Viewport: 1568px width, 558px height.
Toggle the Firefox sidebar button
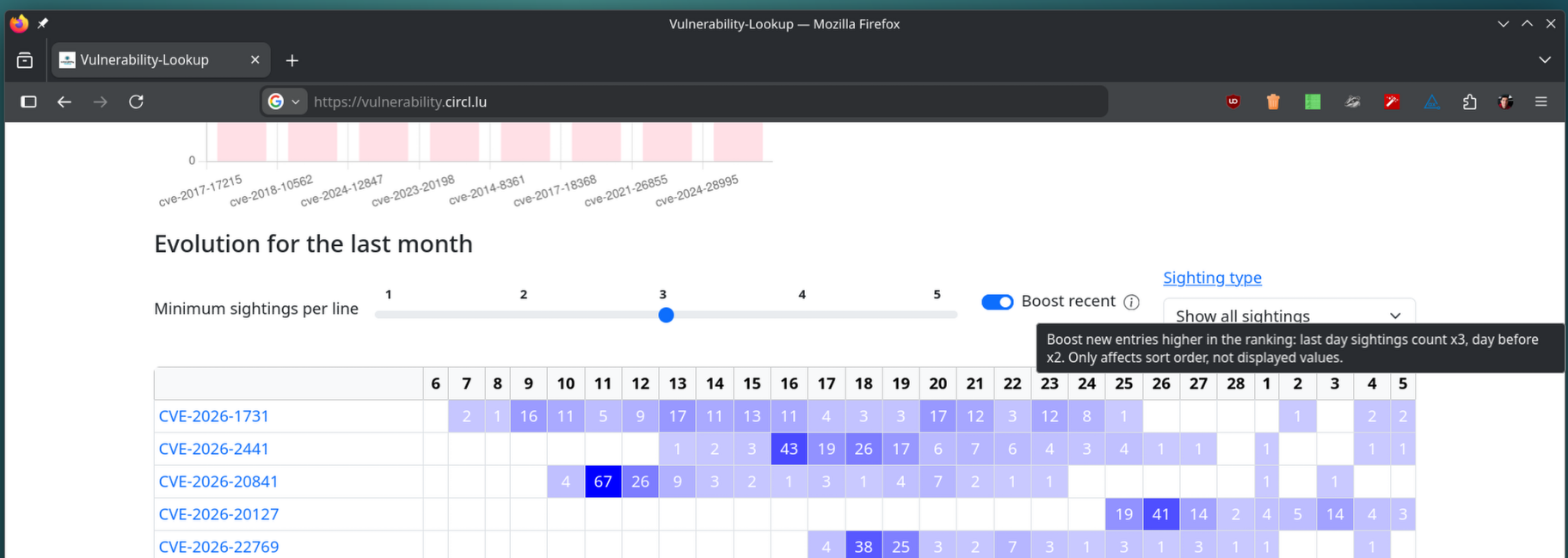[28, 101]
